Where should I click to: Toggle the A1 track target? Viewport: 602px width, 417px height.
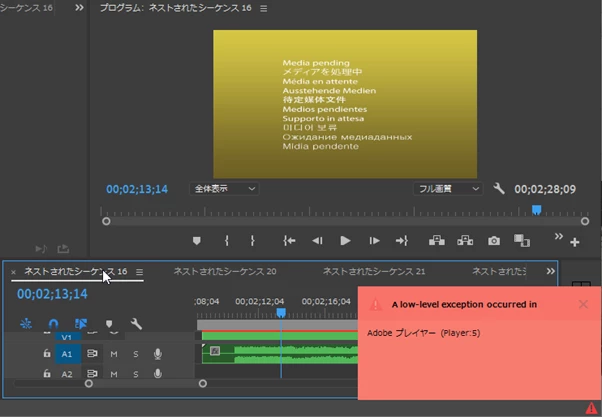(67, 354)
